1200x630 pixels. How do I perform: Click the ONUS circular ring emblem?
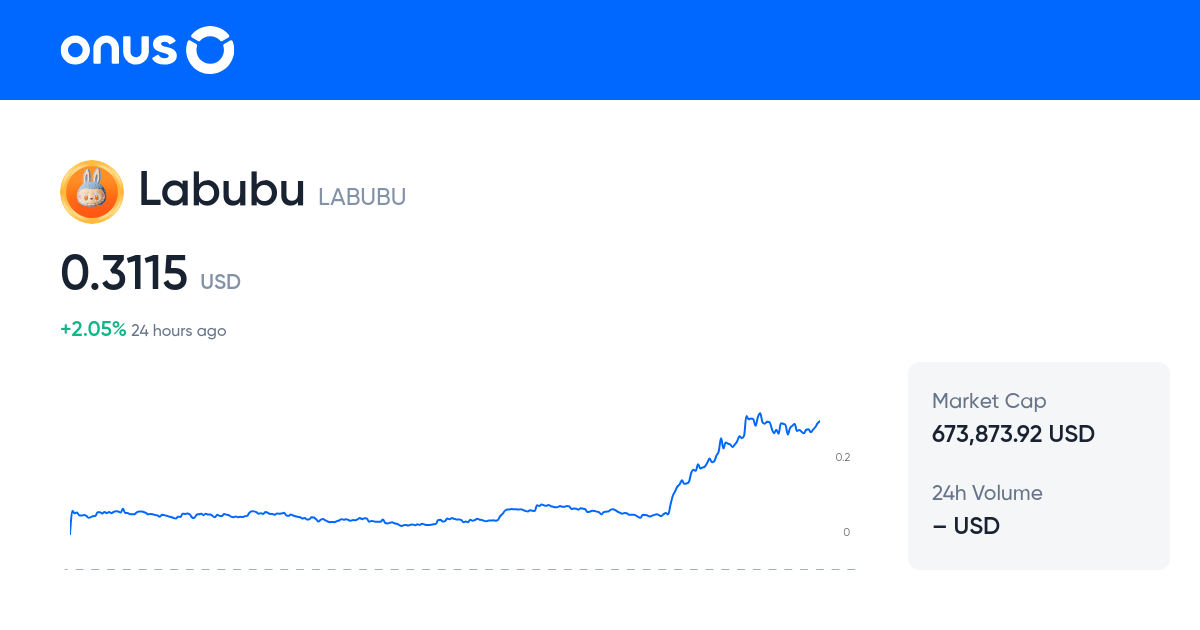click(x=211, y=50)
